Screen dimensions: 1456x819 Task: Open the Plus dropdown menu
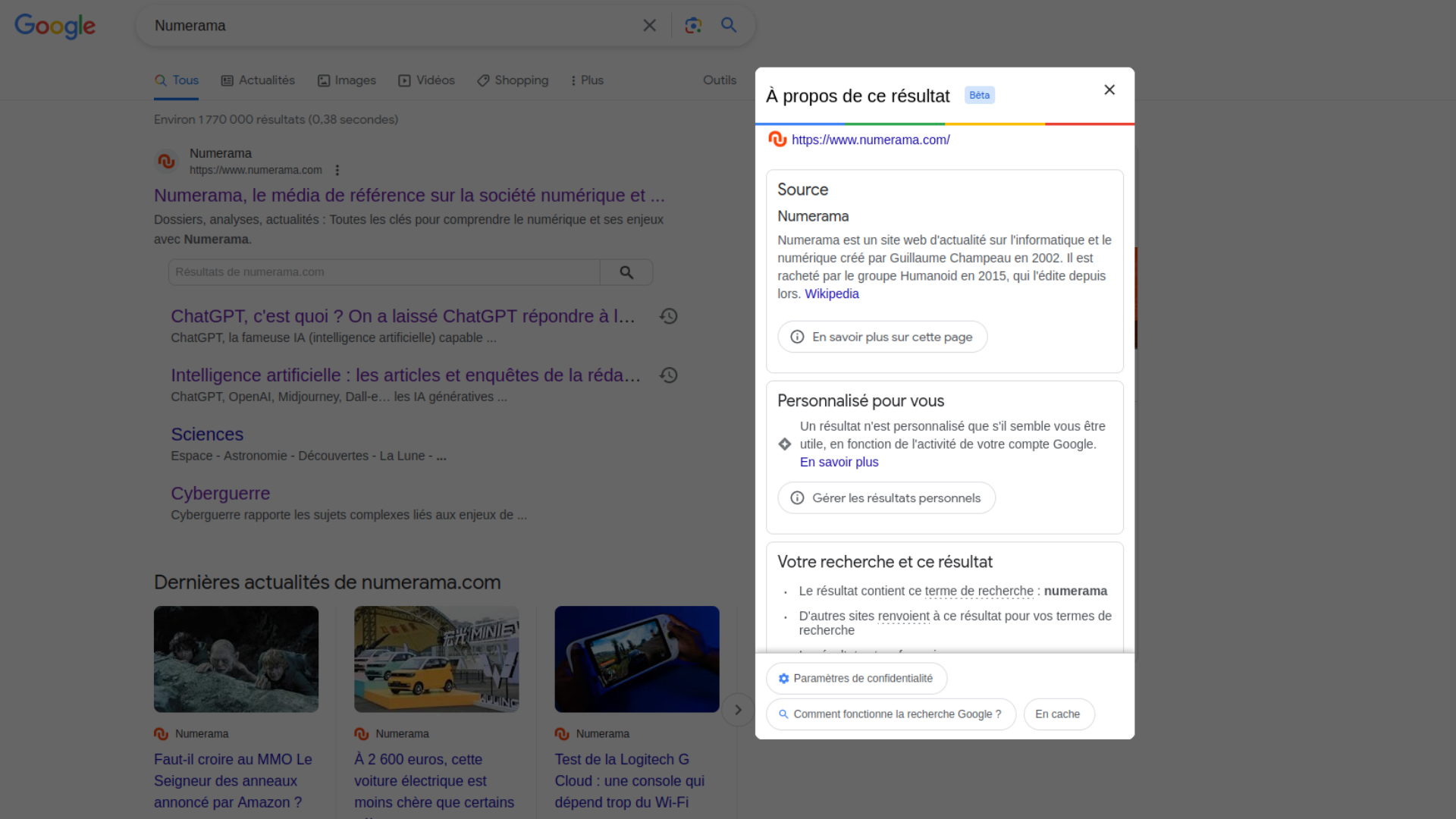pos(587,80)
